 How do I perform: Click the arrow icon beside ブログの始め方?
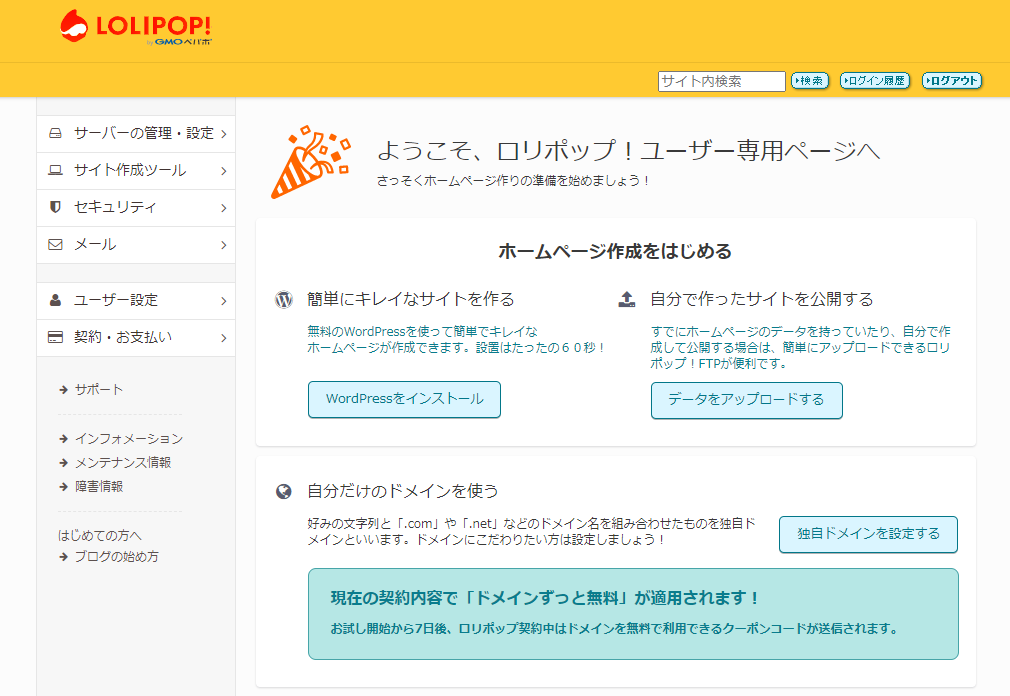click(63, 557)
